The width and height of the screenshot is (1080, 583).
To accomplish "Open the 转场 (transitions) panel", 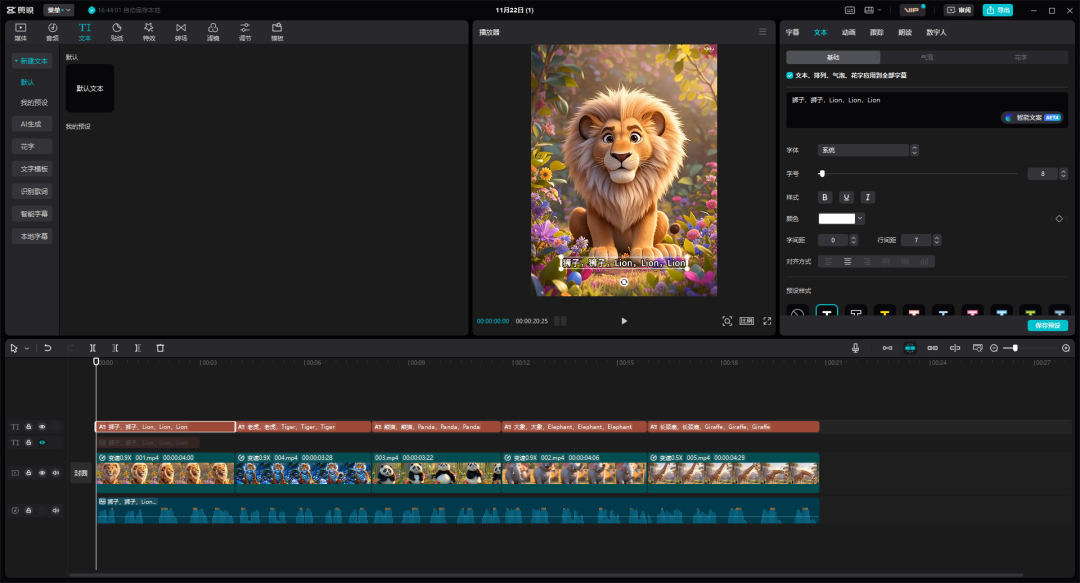I will 181,31.
